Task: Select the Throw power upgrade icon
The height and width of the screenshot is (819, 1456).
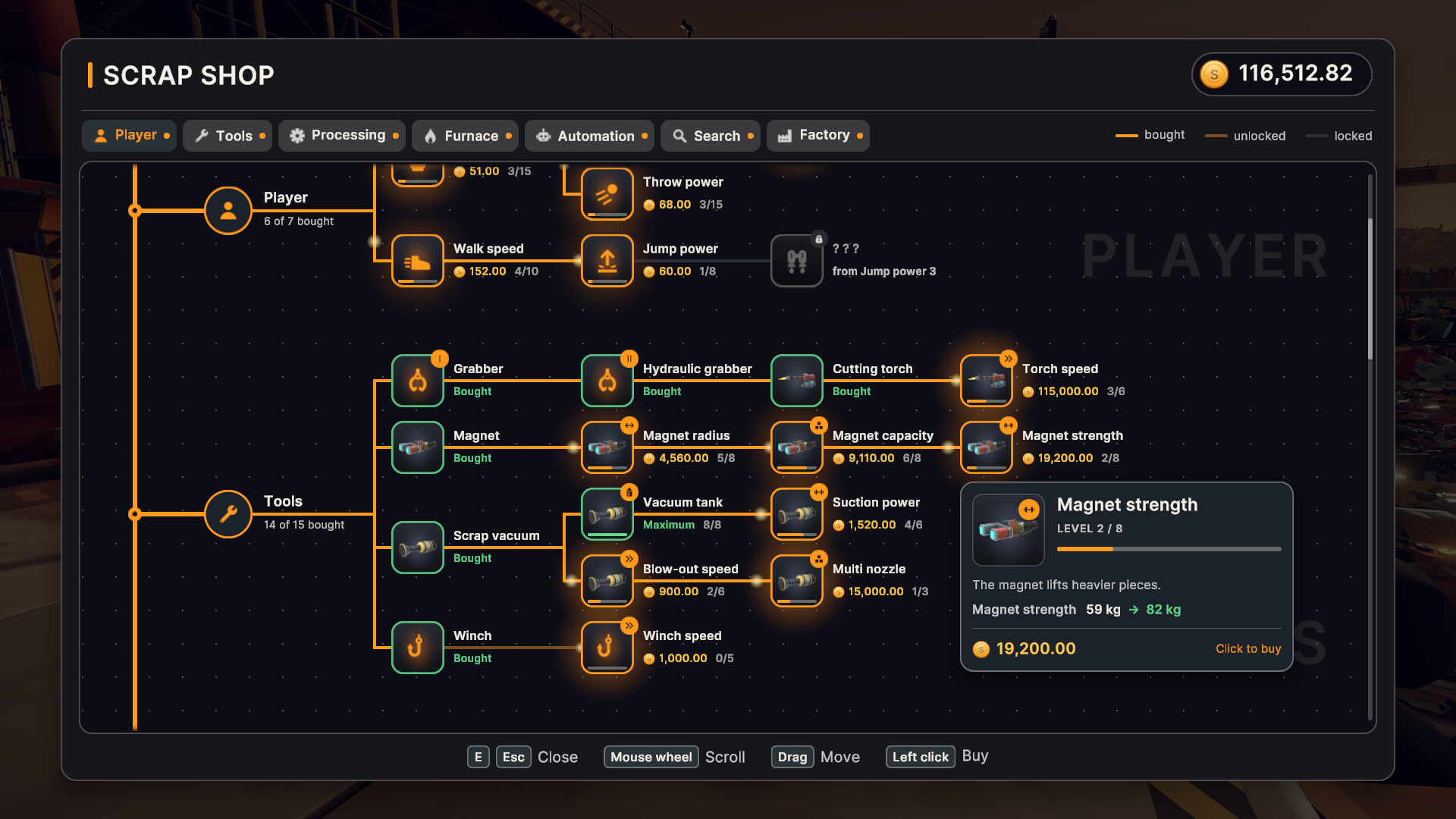Action: click(x=607, y=194)
